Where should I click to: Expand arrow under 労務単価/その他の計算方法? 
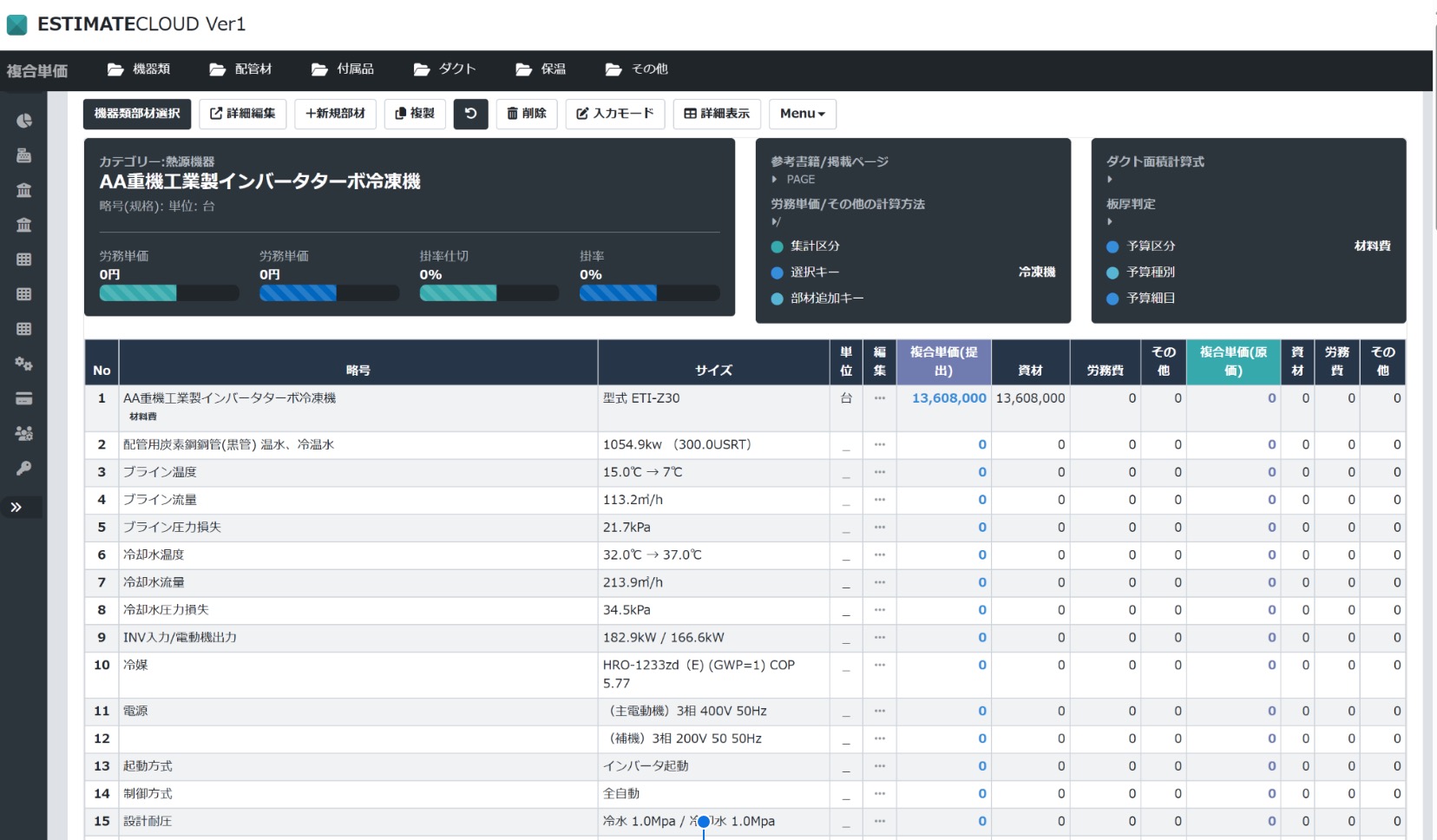(776, 222)
